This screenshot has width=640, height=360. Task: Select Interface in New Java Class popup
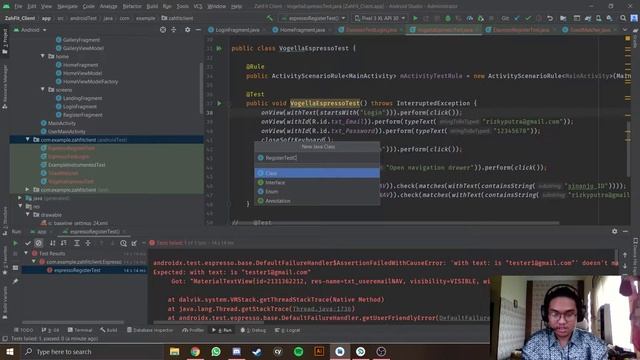point(317,182)
